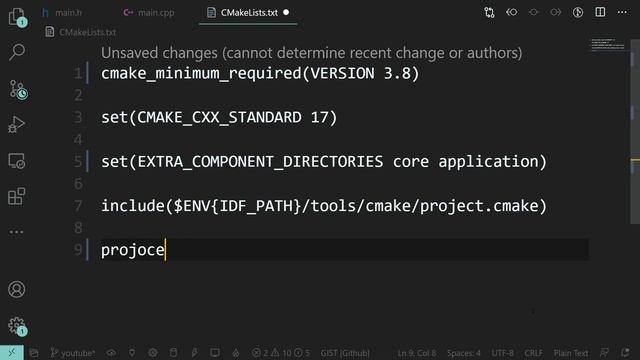Click the pin-shaped icon in status bar
This screenshot has width=640, height=360.
tap(132, 353)
